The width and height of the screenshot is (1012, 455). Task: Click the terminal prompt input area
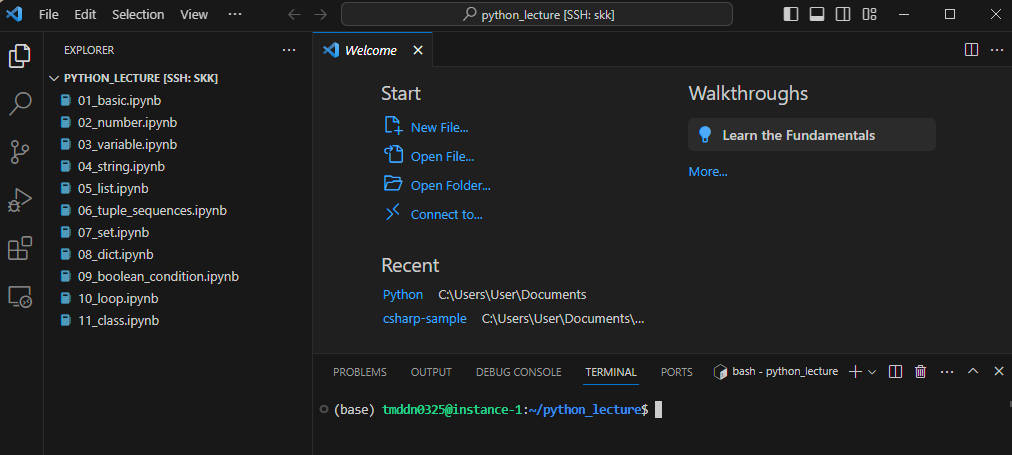tap(658, 410)
